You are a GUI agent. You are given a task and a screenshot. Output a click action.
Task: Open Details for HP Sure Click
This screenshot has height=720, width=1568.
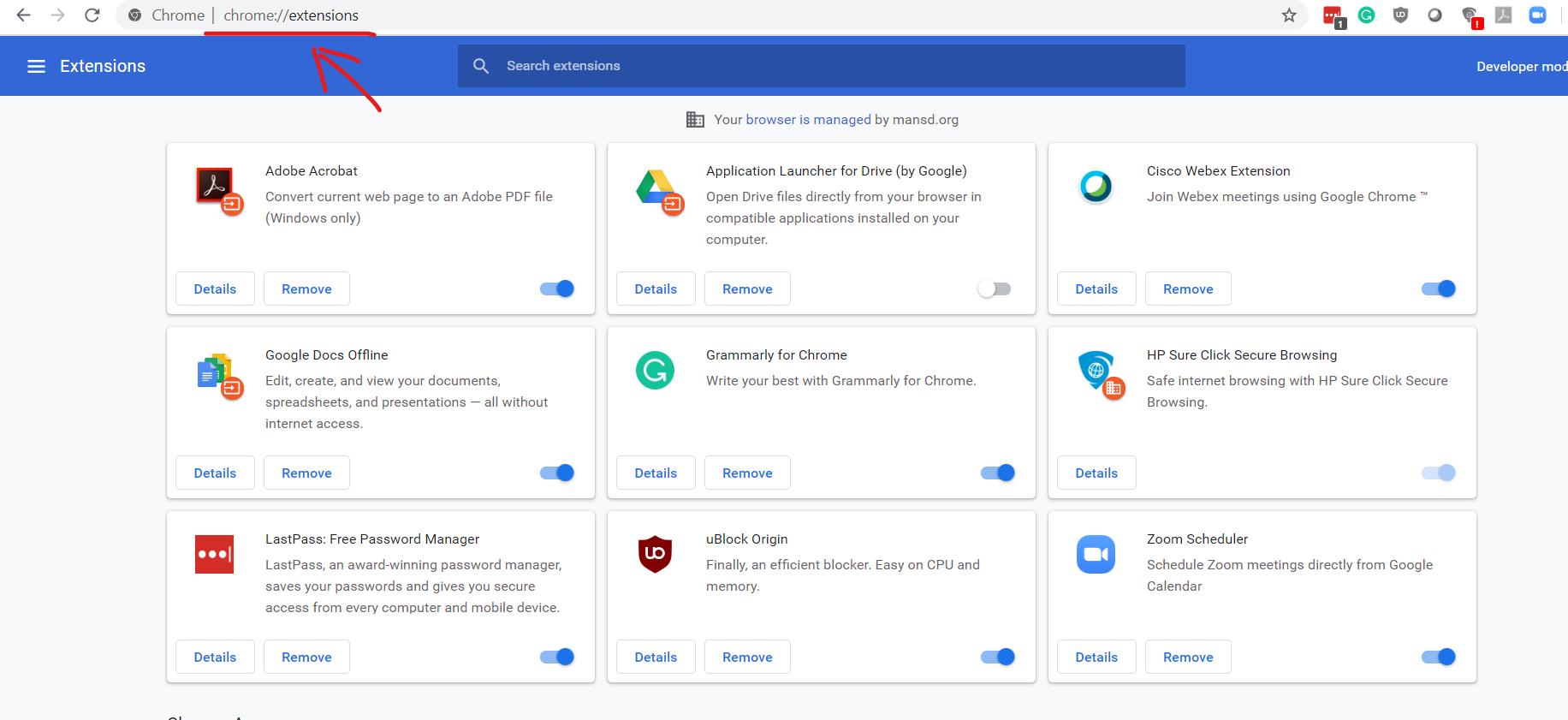click(x=1096, y=473)
